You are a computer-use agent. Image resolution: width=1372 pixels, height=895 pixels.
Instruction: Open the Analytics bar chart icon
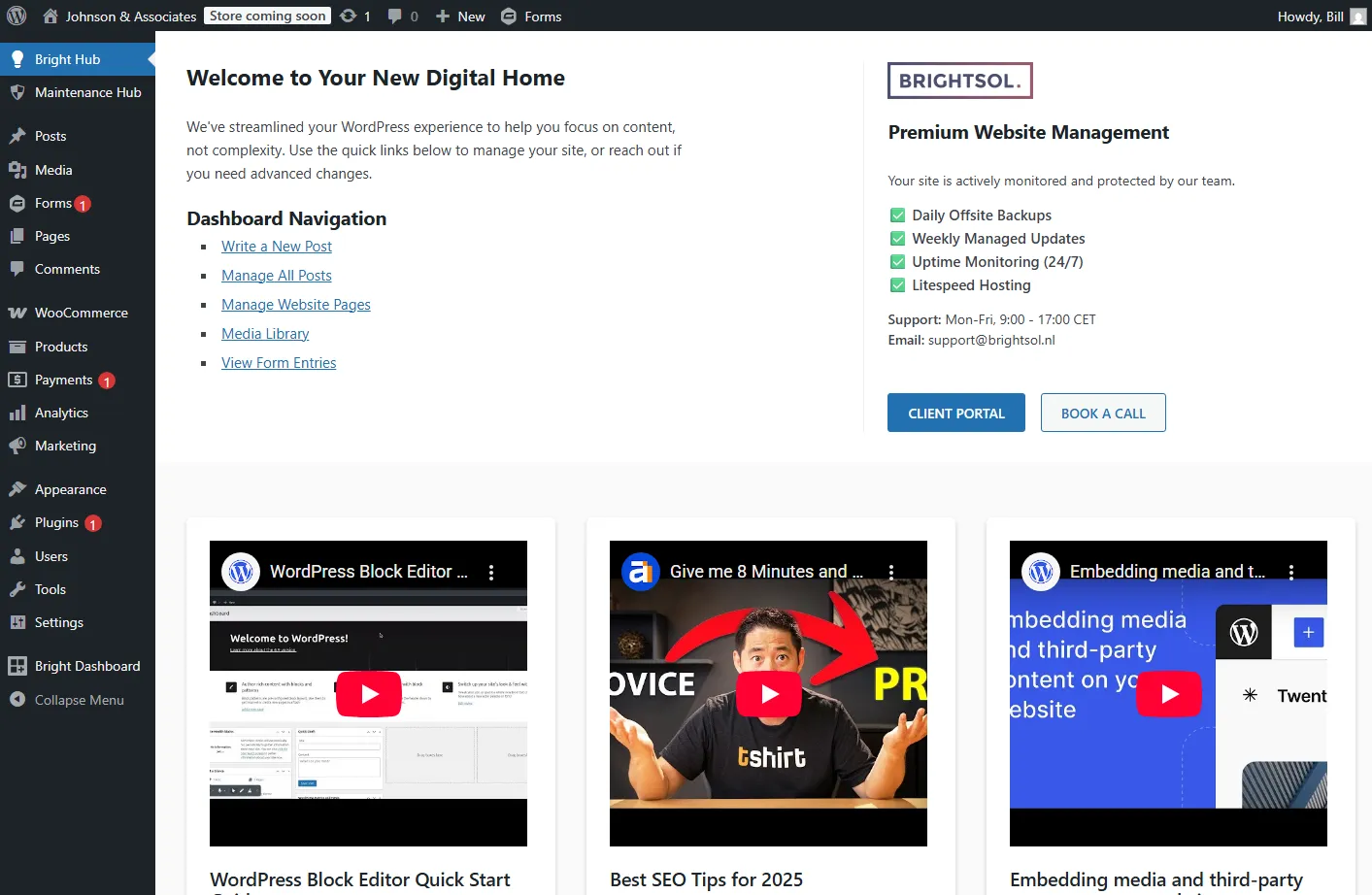pos(17,413)
